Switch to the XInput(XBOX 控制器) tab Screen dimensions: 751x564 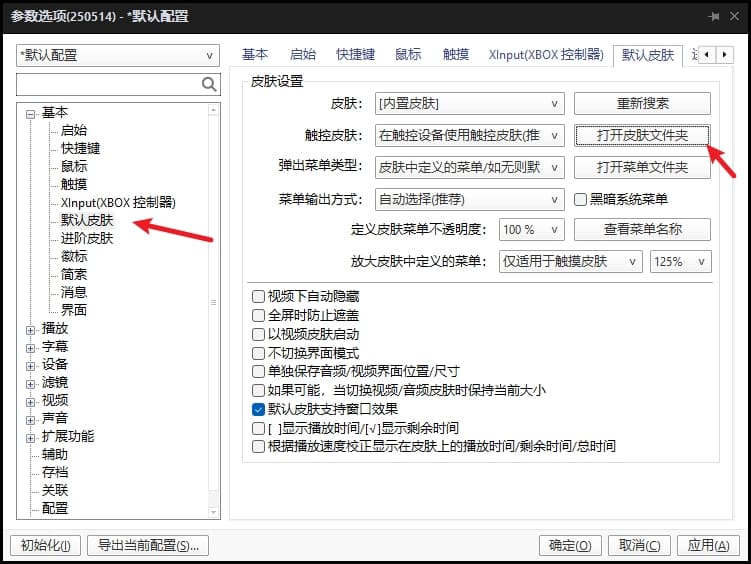click(546, 55)
